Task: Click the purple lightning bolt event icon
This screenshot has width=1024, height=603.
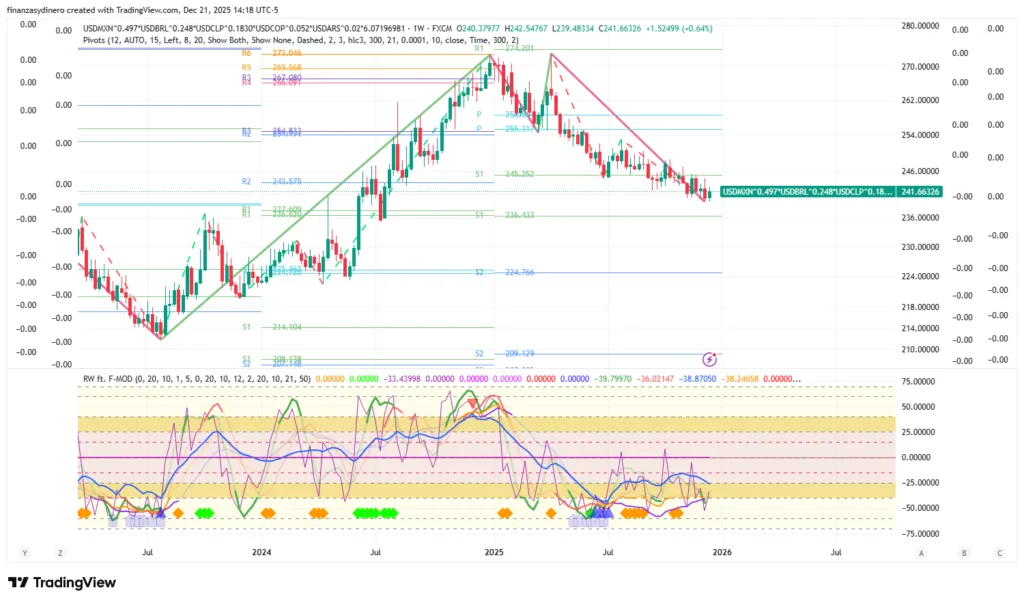Action: pyautogui.click(x=710, y=358)
